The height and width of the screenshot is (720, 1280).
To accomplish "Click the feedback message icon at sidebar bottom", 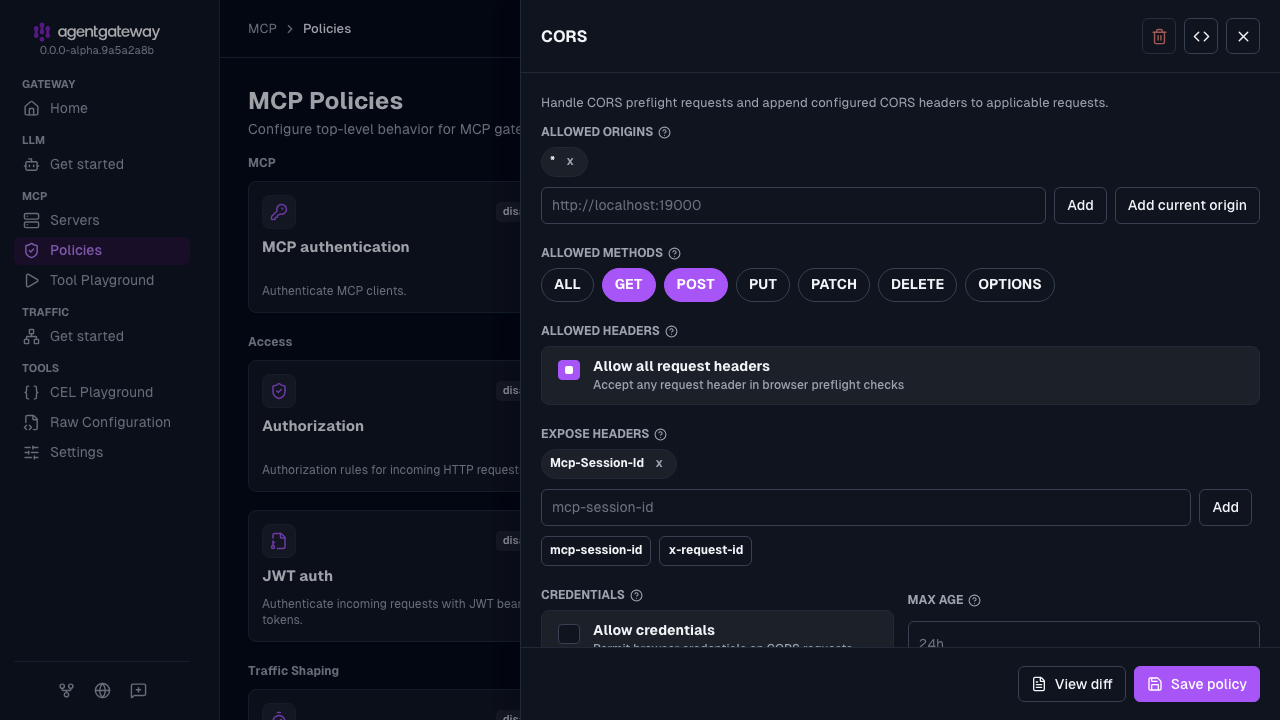I will click(x=139, y=690).
